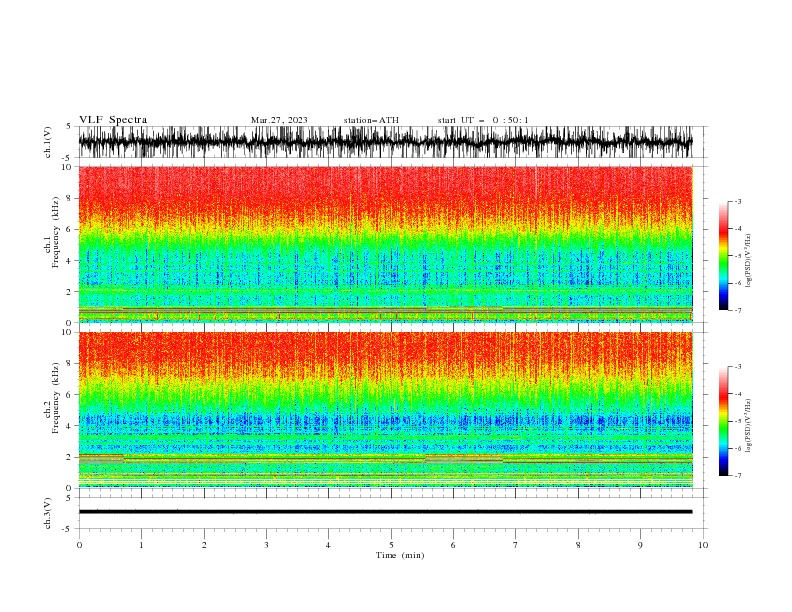Viewport: 792px width, 612px height.
Task: Click the 'VLF Spectra' title text
Action: click(x=113, y=120)
